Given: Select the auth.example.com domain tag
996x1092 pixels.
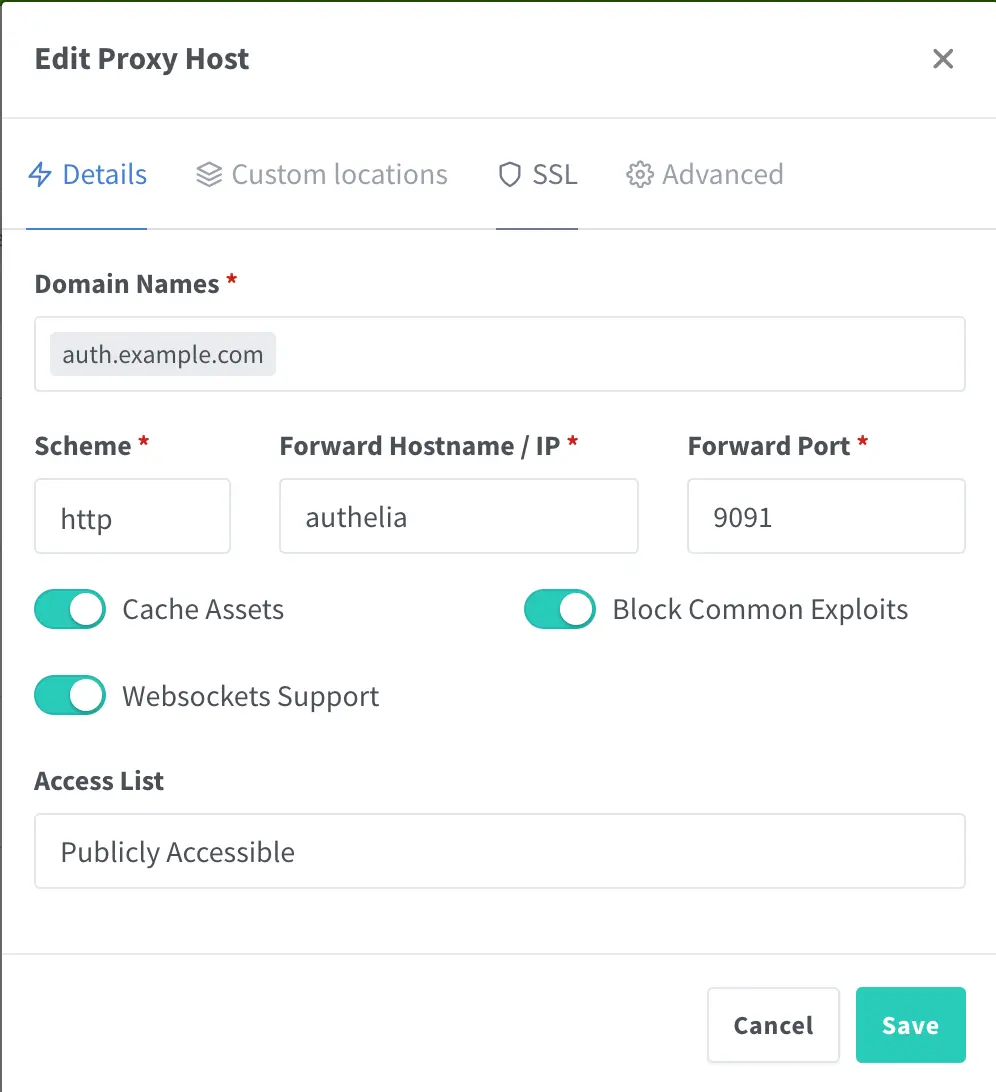Looking at the screenshot, I should click(x=163, y=354).
